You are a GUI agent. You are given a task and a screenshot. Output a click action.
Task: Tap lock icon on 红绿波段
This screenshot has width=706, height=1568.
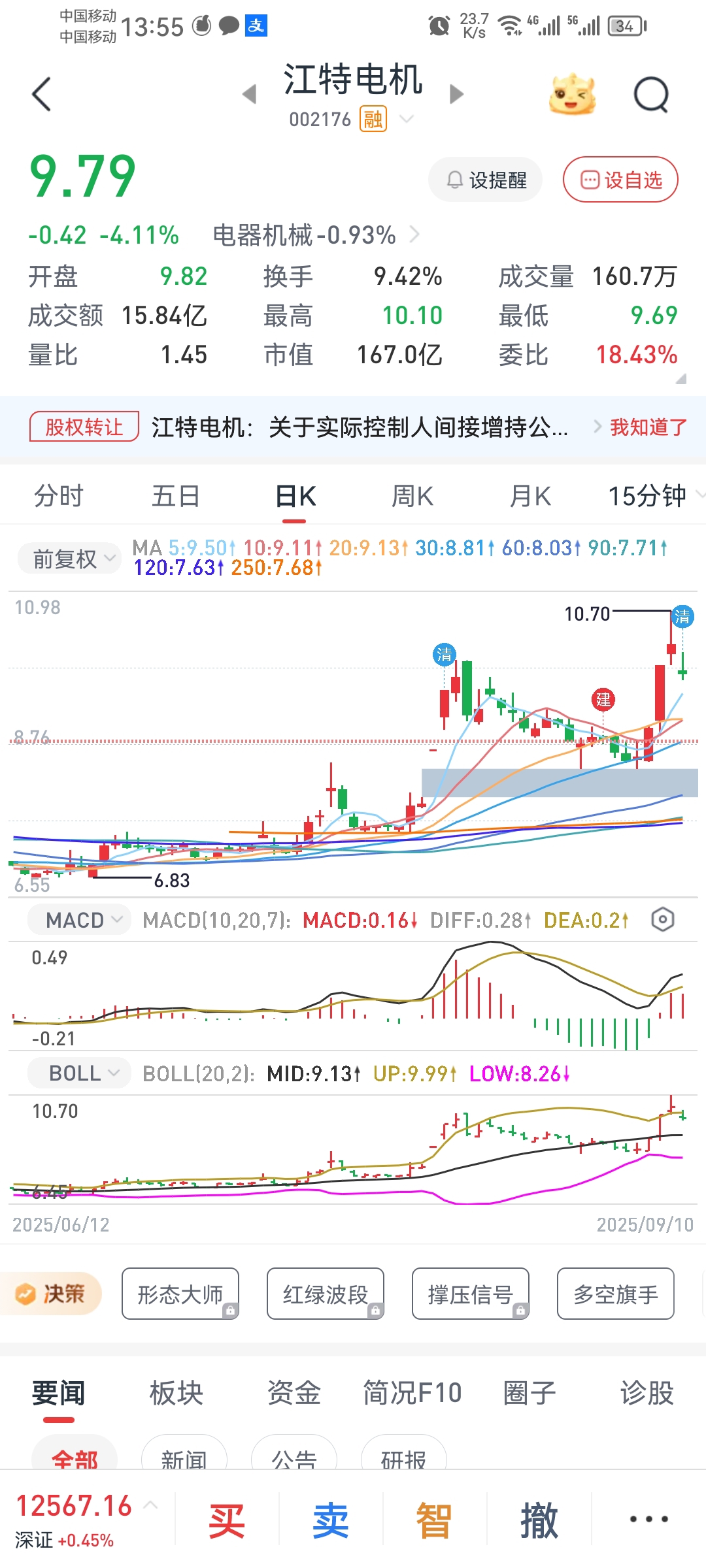coord(375,1310)
